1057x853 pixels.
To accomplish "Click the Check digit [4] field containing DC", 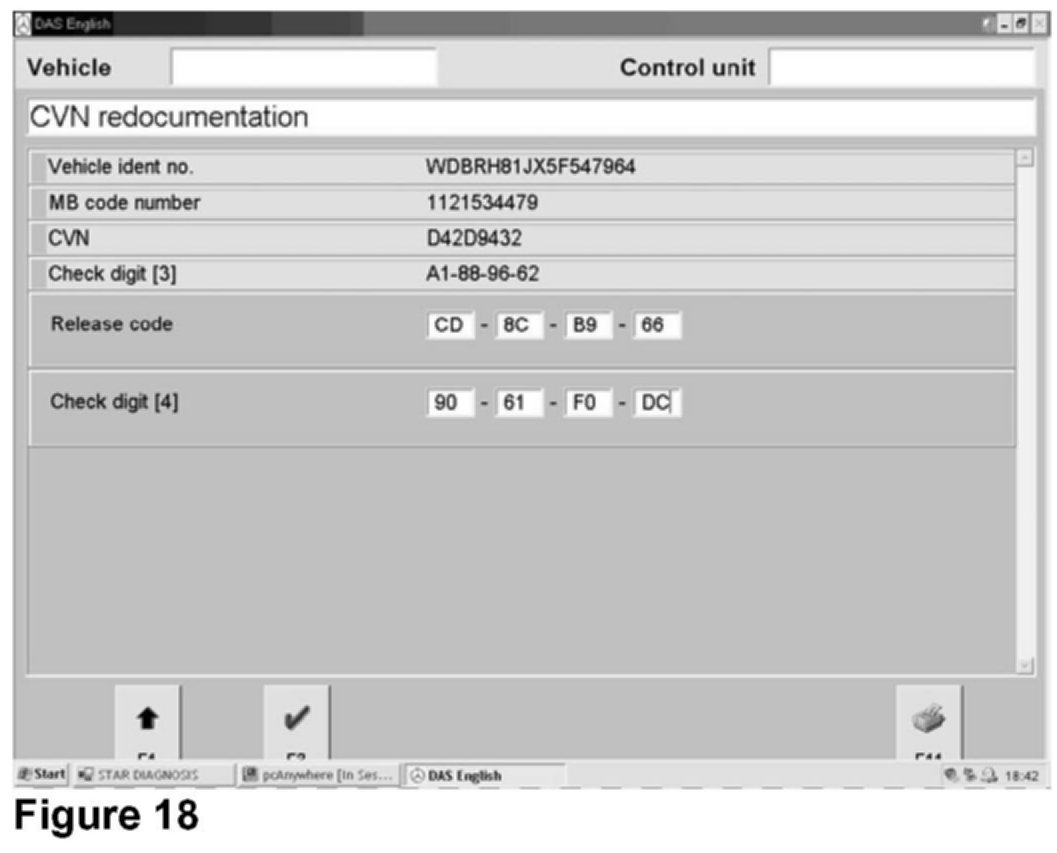I will 656,403.
